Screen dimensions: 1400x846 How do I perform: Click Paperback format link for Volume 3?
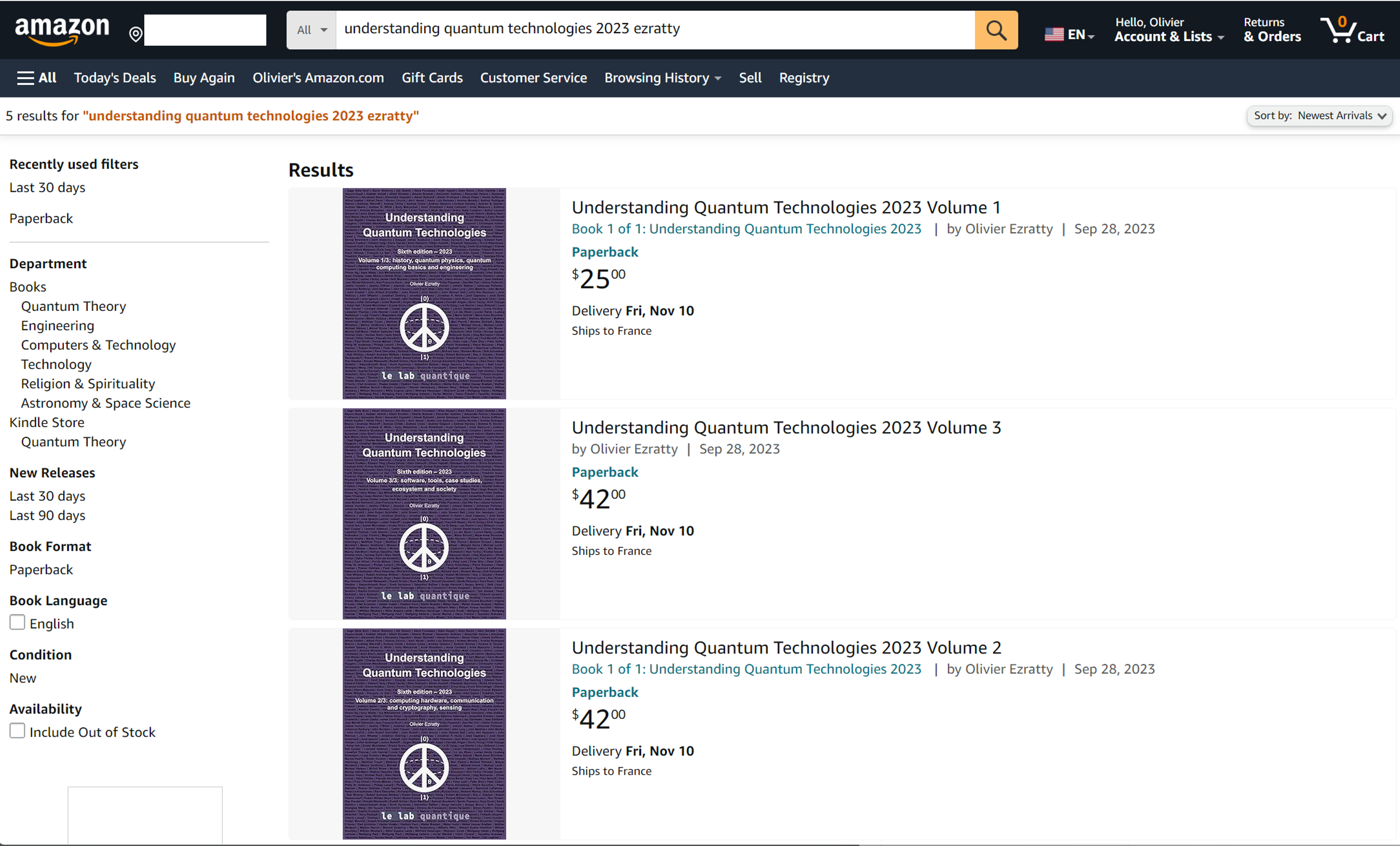(x=605, y=472)
